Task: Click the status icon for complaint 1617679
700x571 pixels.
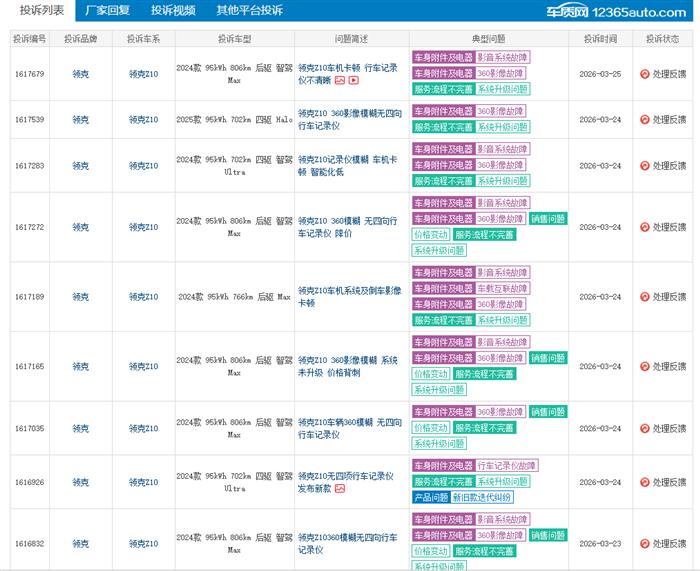Action: [x=644, y=74]
